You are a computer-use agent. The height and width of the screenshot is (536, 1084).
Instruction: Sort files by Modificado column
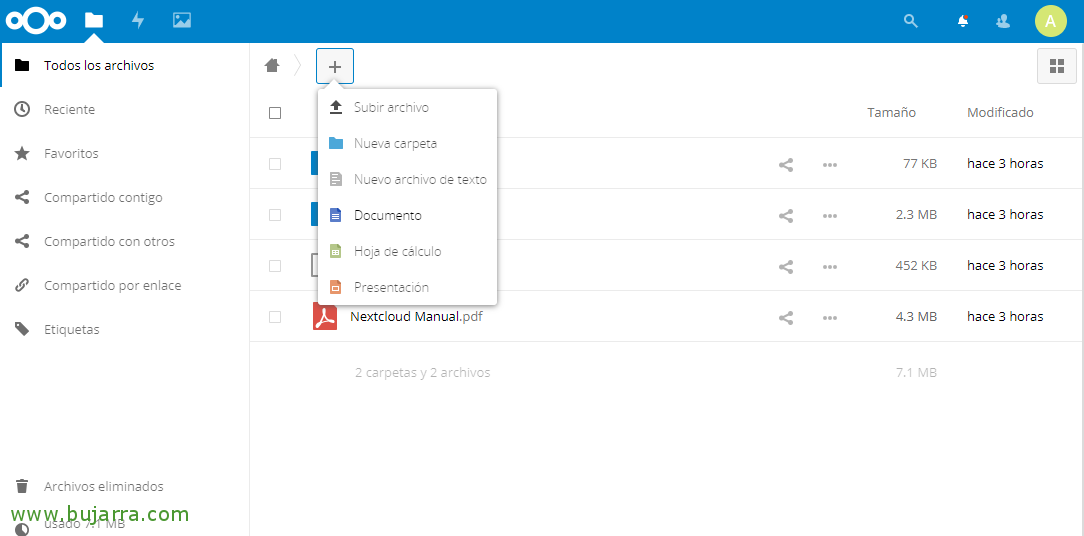pos(1000,113)
